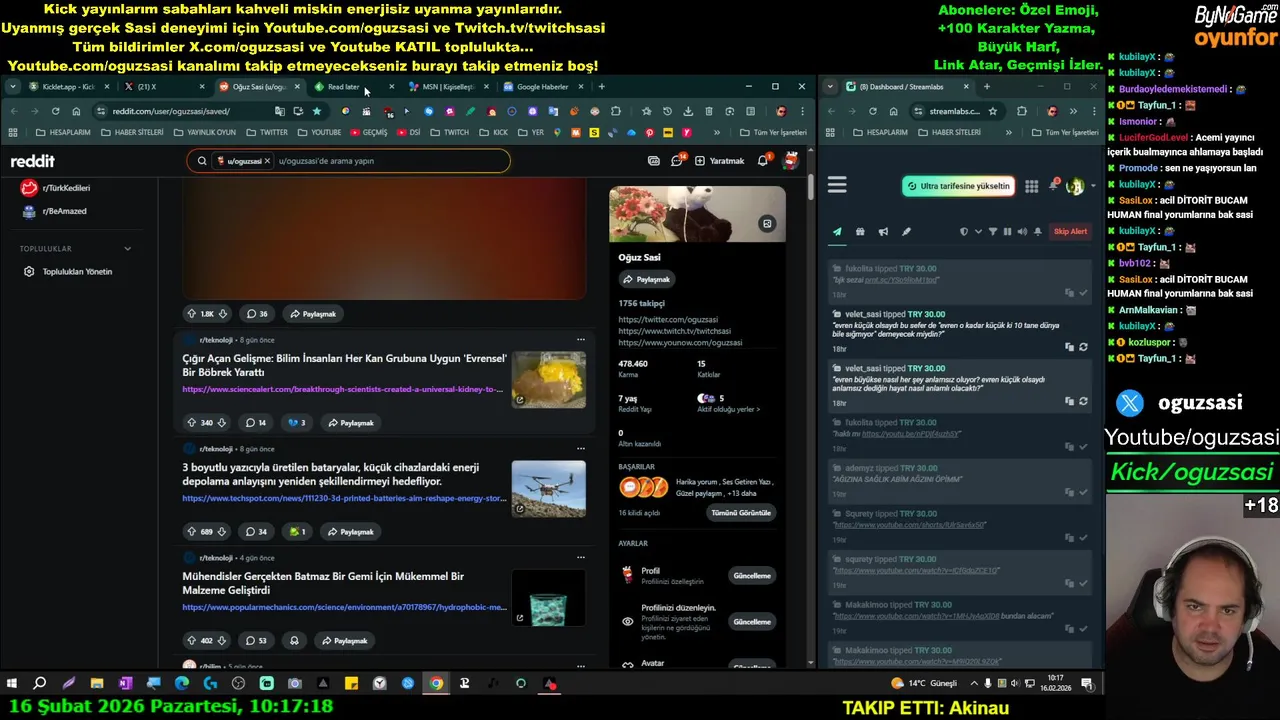Open award icon on the 402-vote post
The image size is (1280, 720).
tap(294, 641)
